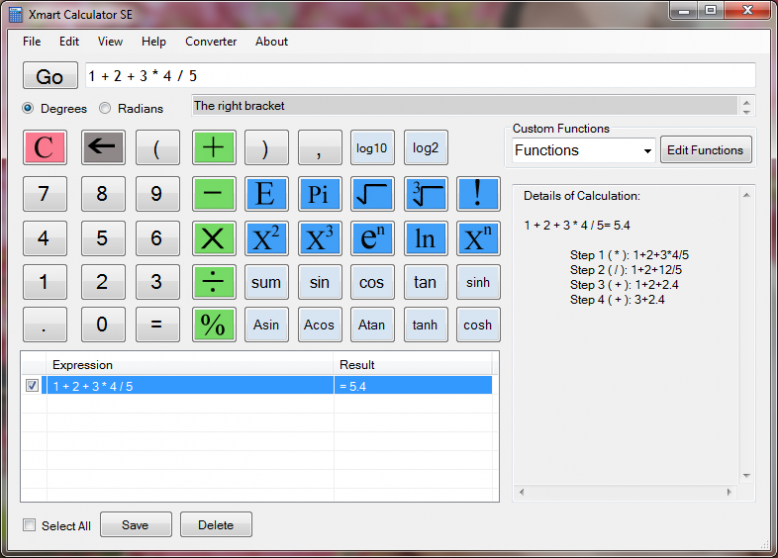Insert a left bracket
Screen dimensions: 778x558
[157, 147]
